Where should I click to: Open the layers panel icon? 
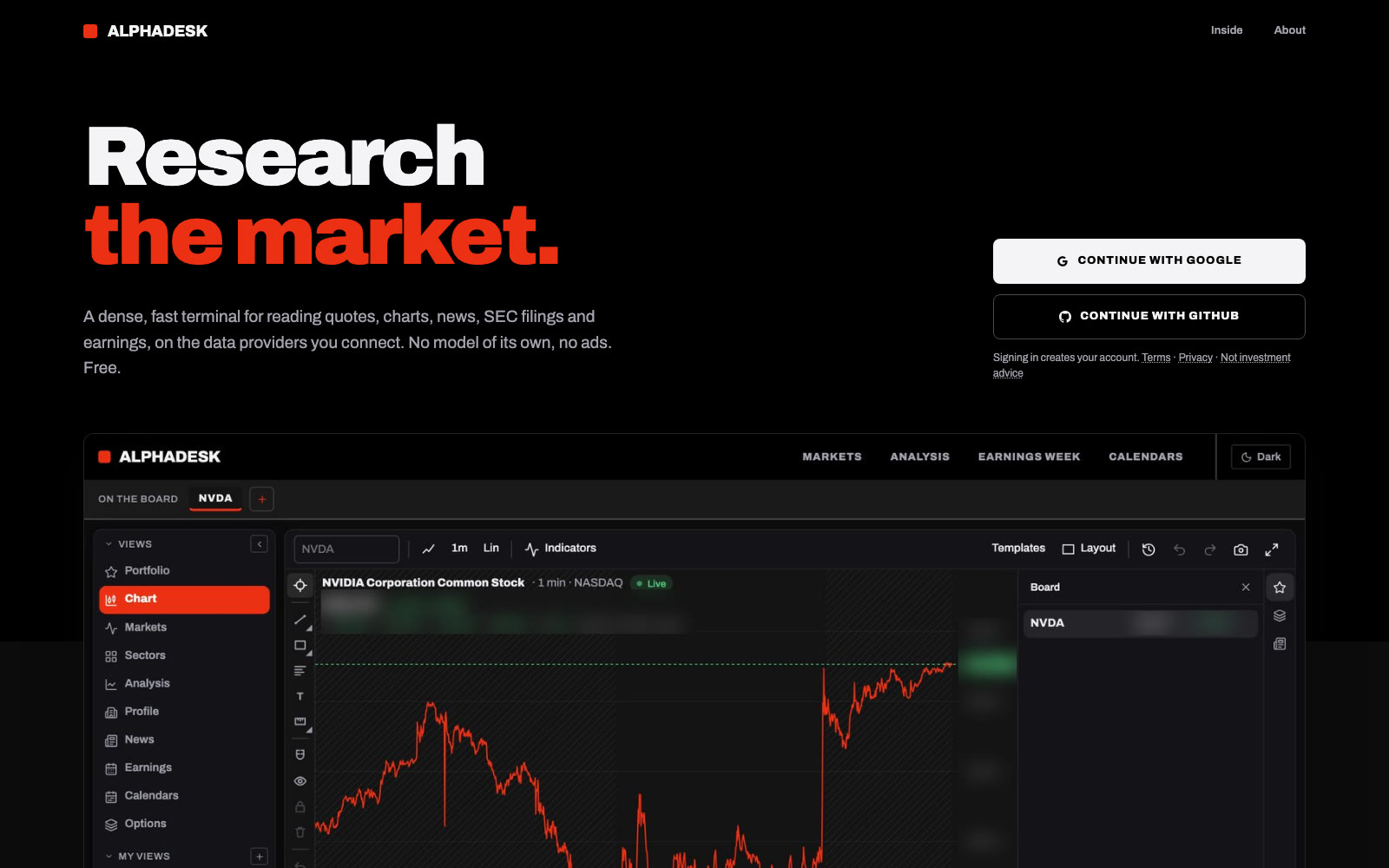click(x=1280, y=615)
